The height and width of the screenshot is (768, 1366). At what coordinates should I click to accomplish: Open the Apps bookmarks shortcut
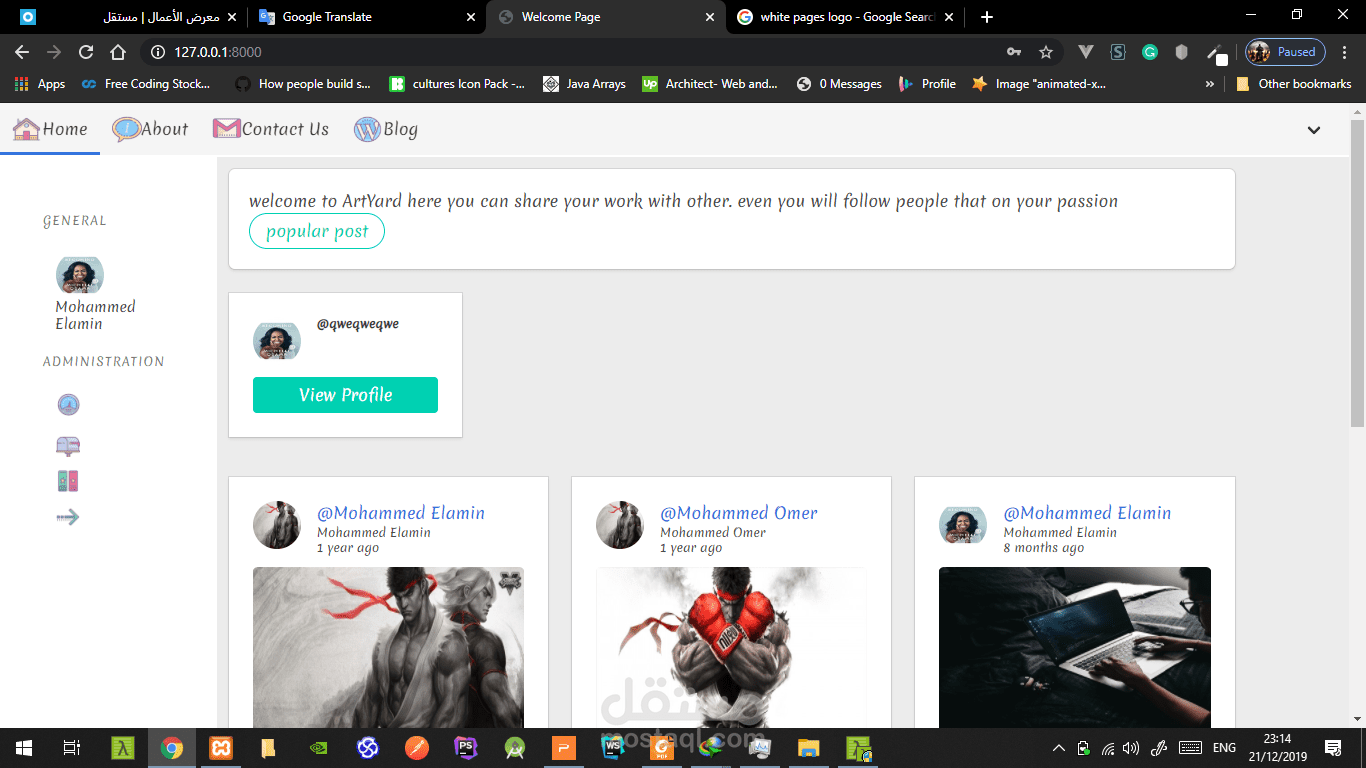coord(40,84)
